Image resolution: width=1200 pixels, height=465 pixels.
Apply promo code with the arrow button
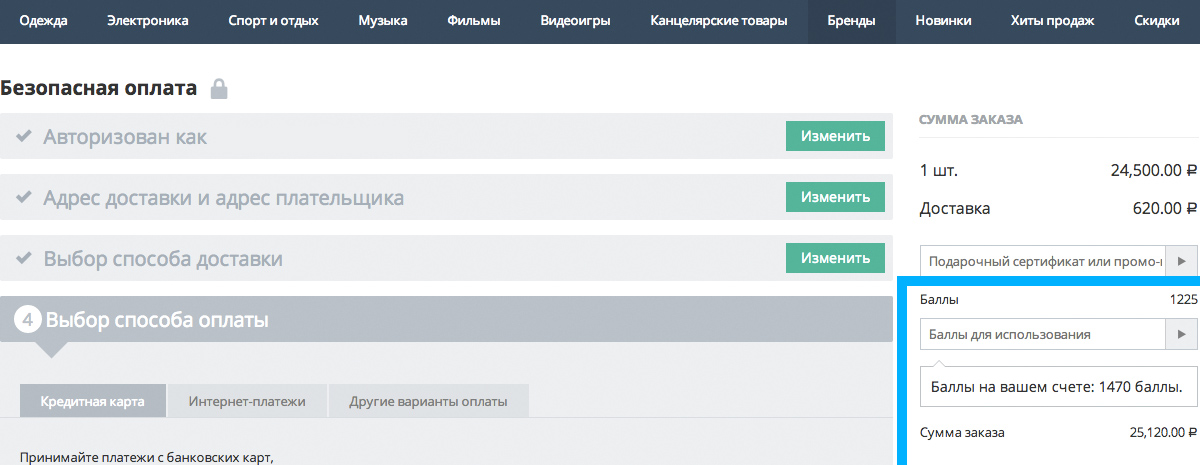(x=1182, y=261)
